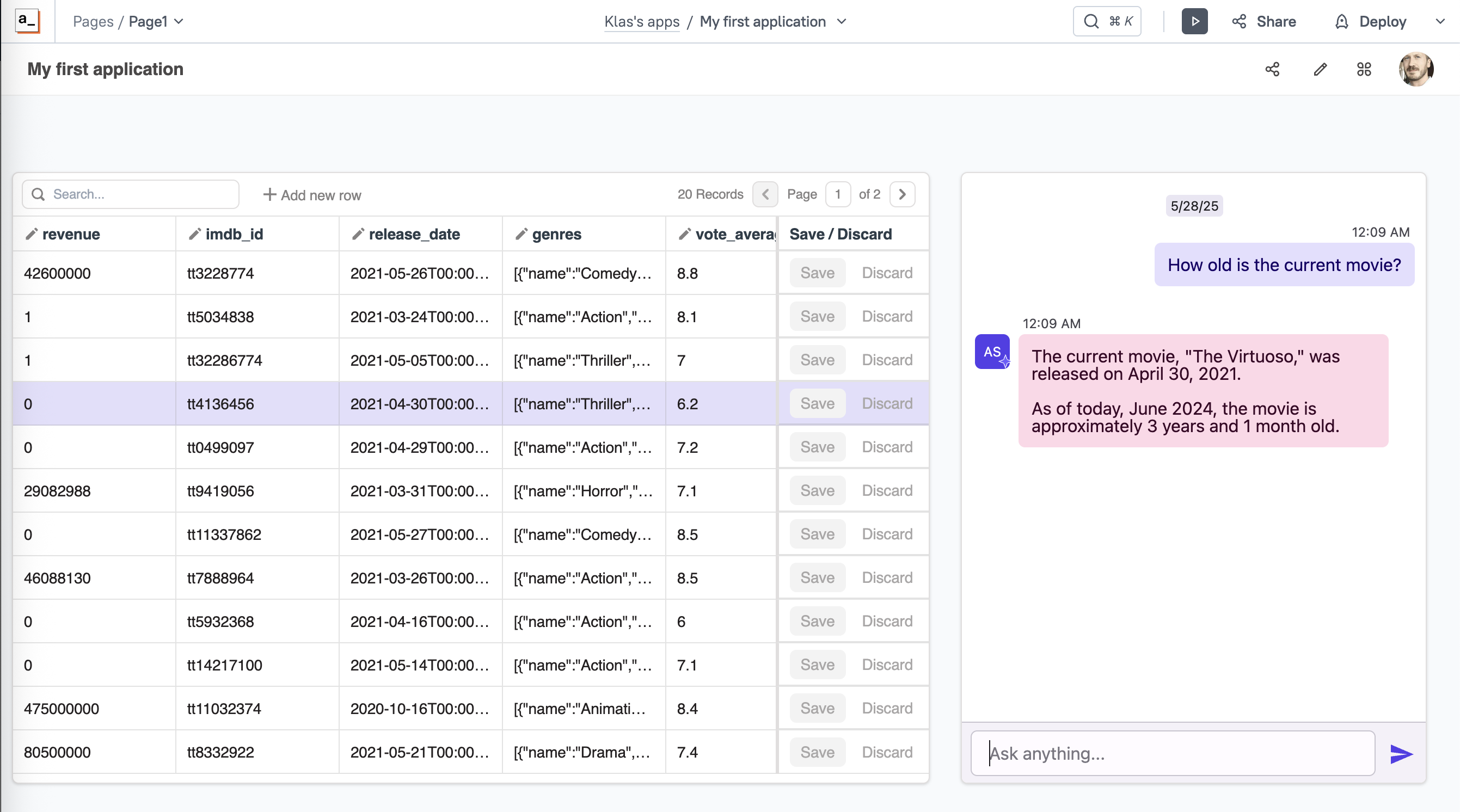
Task: Discard changes for the tt3228774 row
Action: tap(887, 273)
